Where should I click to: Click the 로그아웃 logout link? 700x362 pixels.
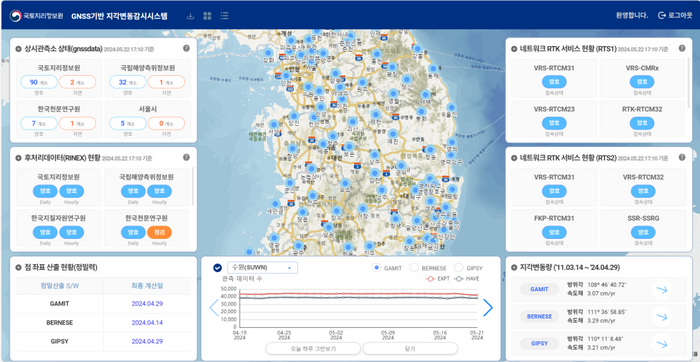click(x=675, y=16)
